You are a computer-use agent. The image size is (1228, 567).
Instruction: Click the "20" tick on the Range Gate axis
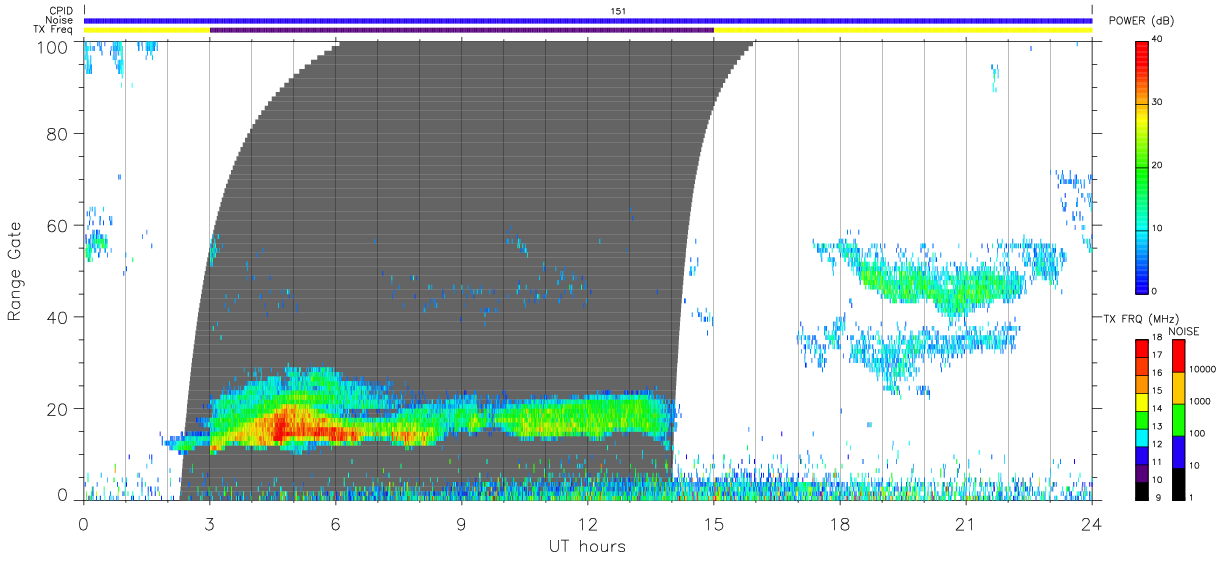58,409
